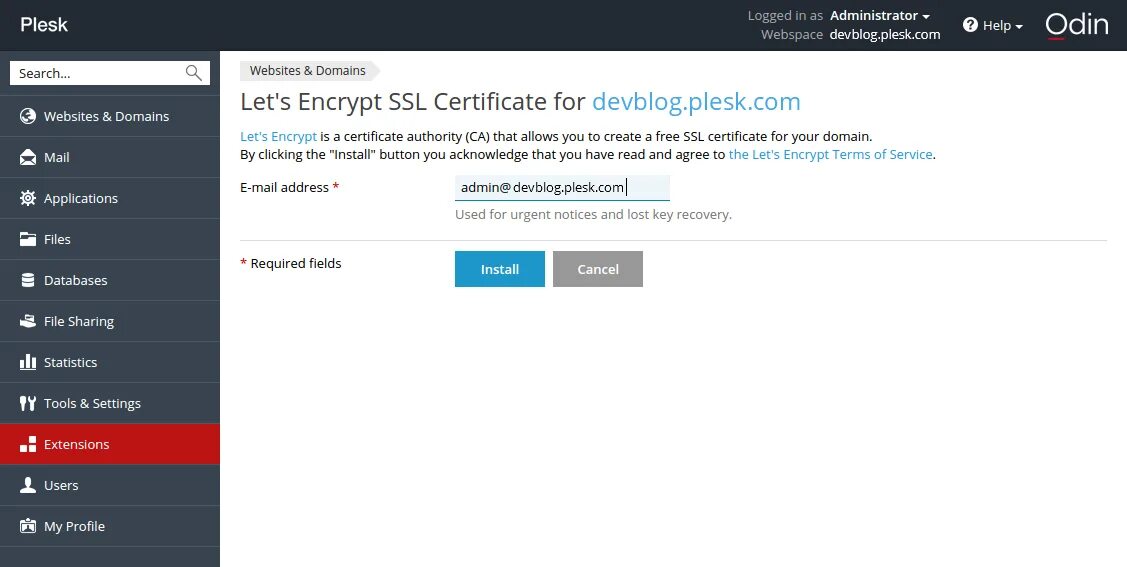The image size is (1127, 567).
Task: Click the Mail envelope icon
Action: (x=28, y=157)
